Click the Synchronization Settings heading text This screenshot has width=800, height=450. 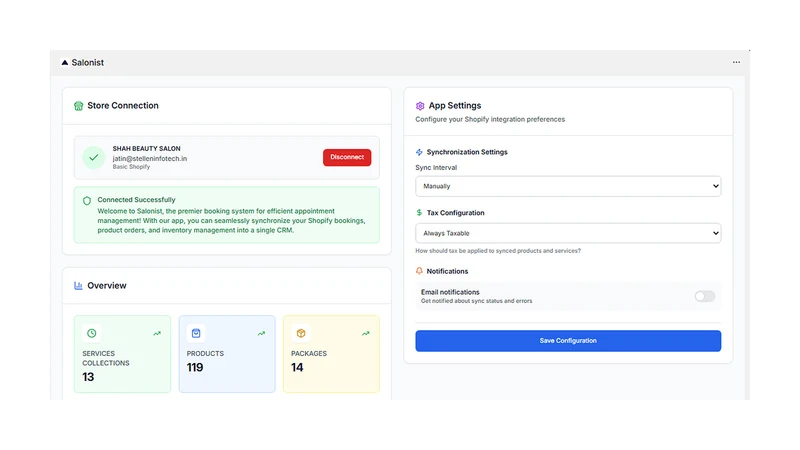coord(467,152)
